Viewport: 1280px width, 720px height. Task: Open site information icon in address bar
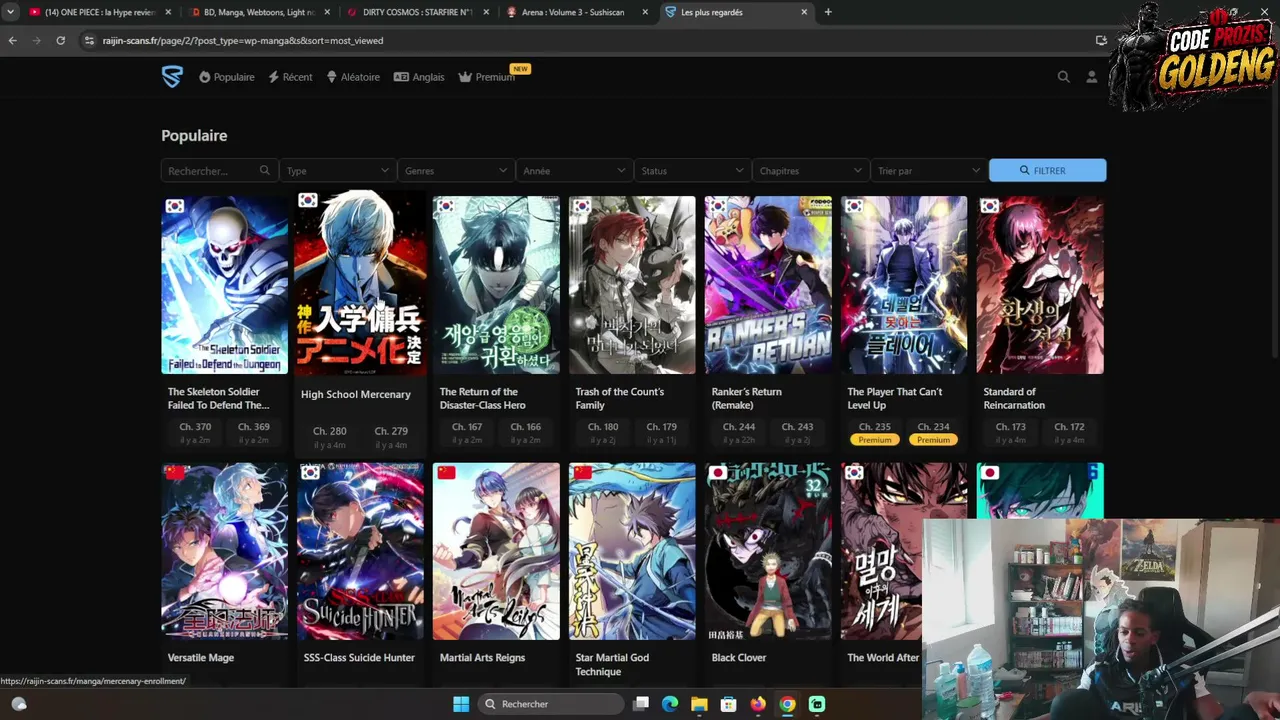click(x=90, y=41)
